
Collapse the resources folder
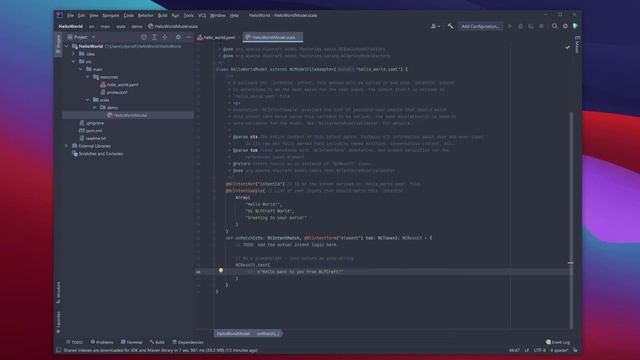(x=88, y=77)
